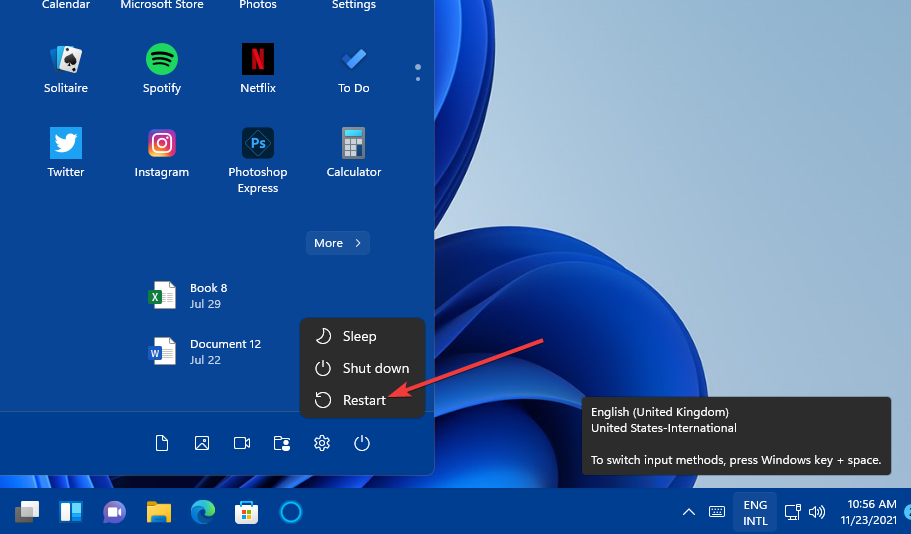Open the volume speaker icon
Image resolution: width=911 pixels, height=534 pixels.
pos(817,512)
